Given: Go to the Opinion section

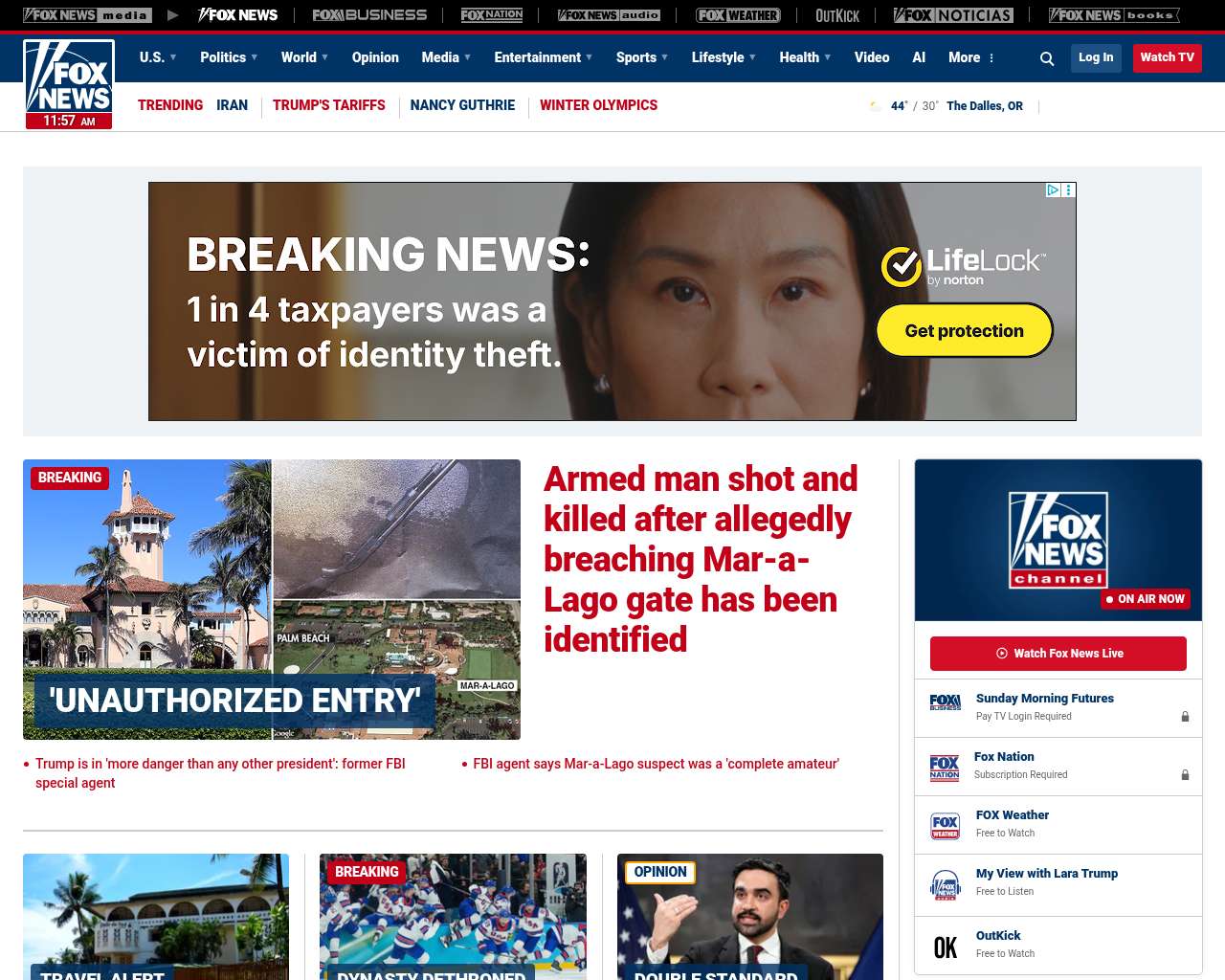Looking at the screenshot, I should coord(375,57).
